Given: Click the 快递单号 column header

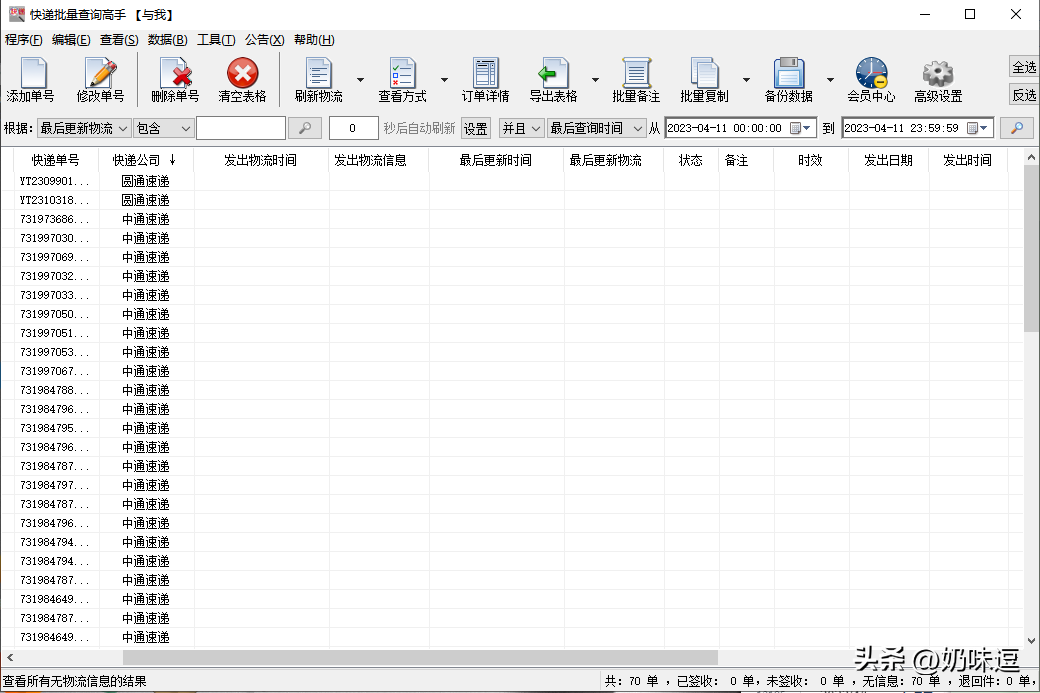Looking at the screenshot, I should (x=55, y=160).
